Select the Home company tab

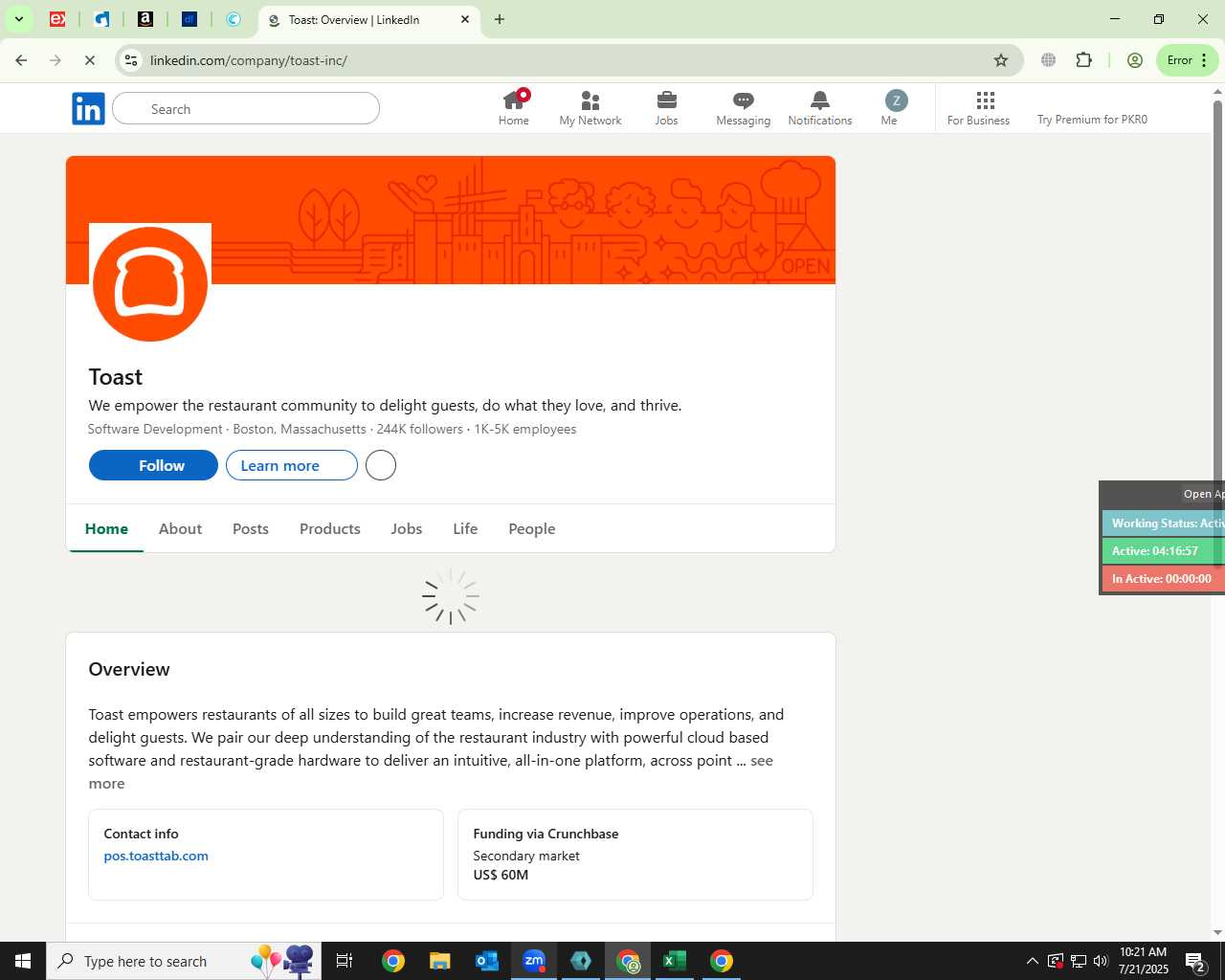106,529
